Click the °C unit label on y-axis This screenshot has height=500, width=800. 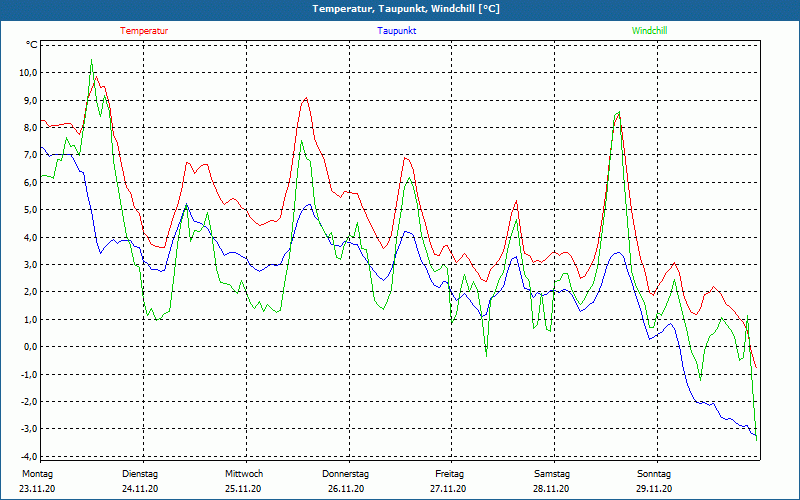point(31,45)
